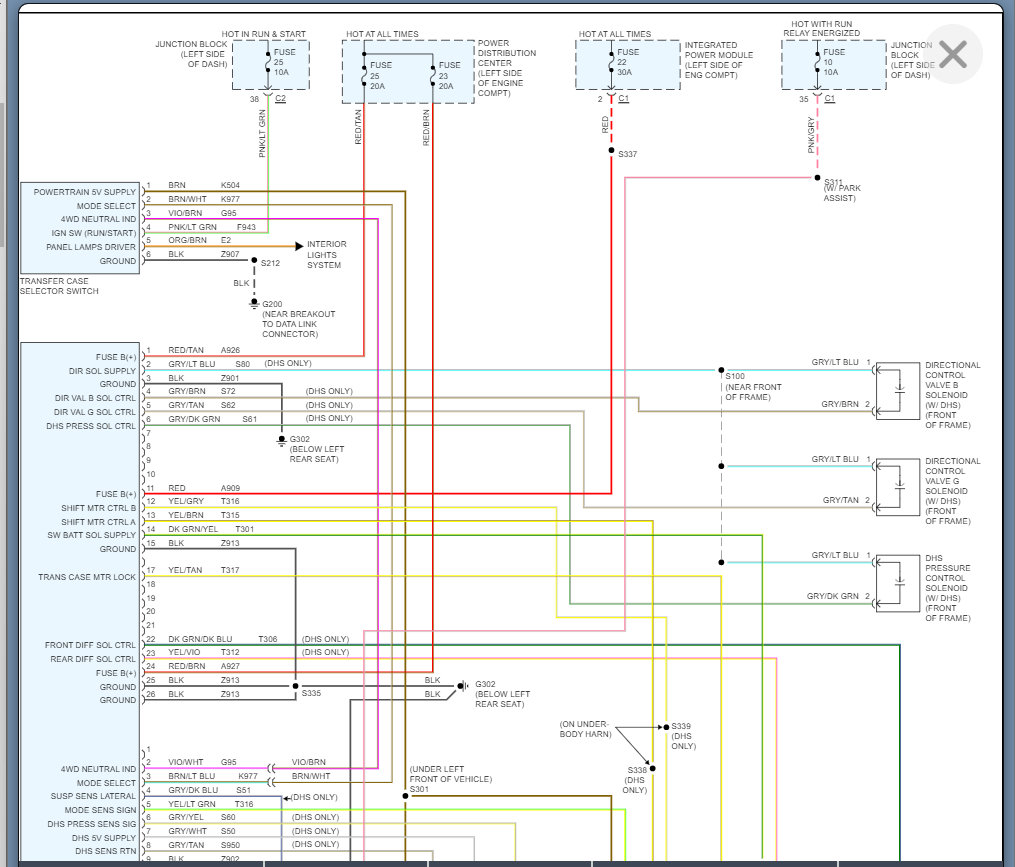The image size is (1015, 867).
Task: Click splice label S337
Action: [x=627, y=154]
